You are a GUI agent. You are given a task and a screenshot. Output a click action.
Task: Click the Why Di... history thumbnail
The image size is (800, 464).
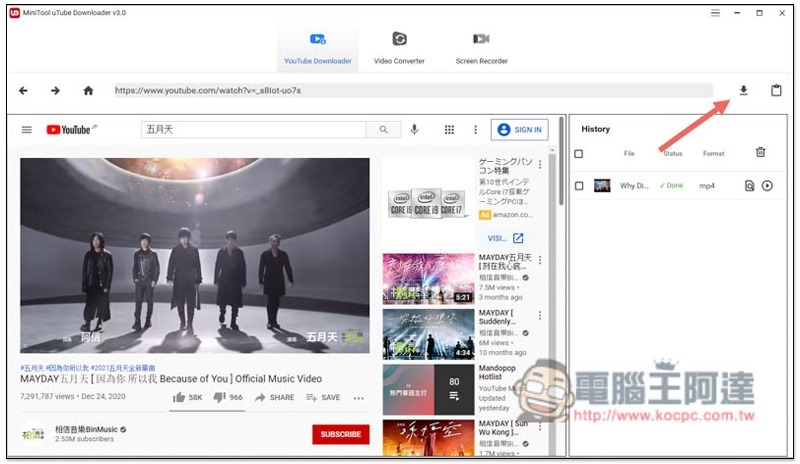(602, 185)
